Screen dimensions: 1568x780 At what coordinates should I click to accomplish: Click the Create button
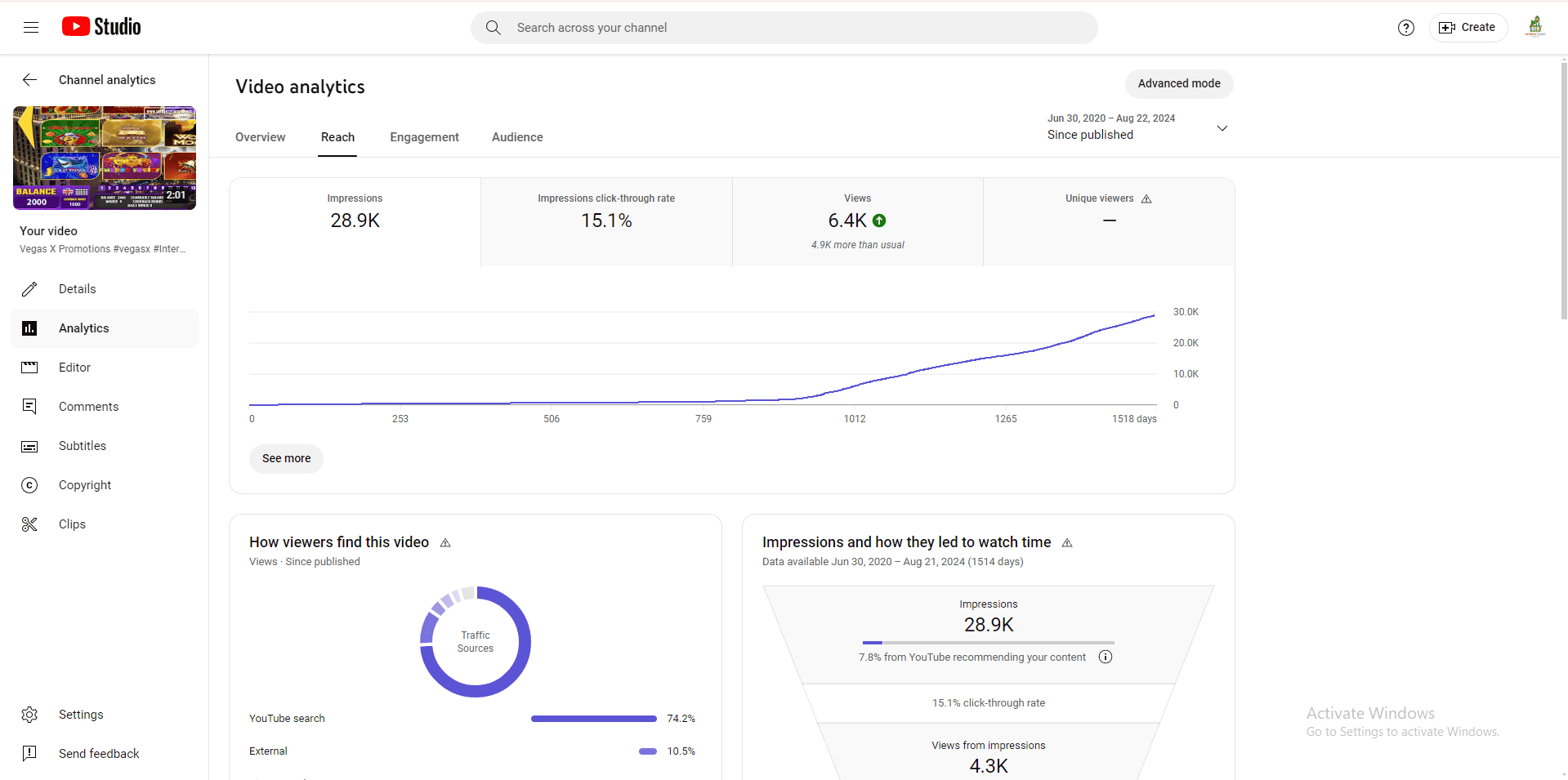1467,28
